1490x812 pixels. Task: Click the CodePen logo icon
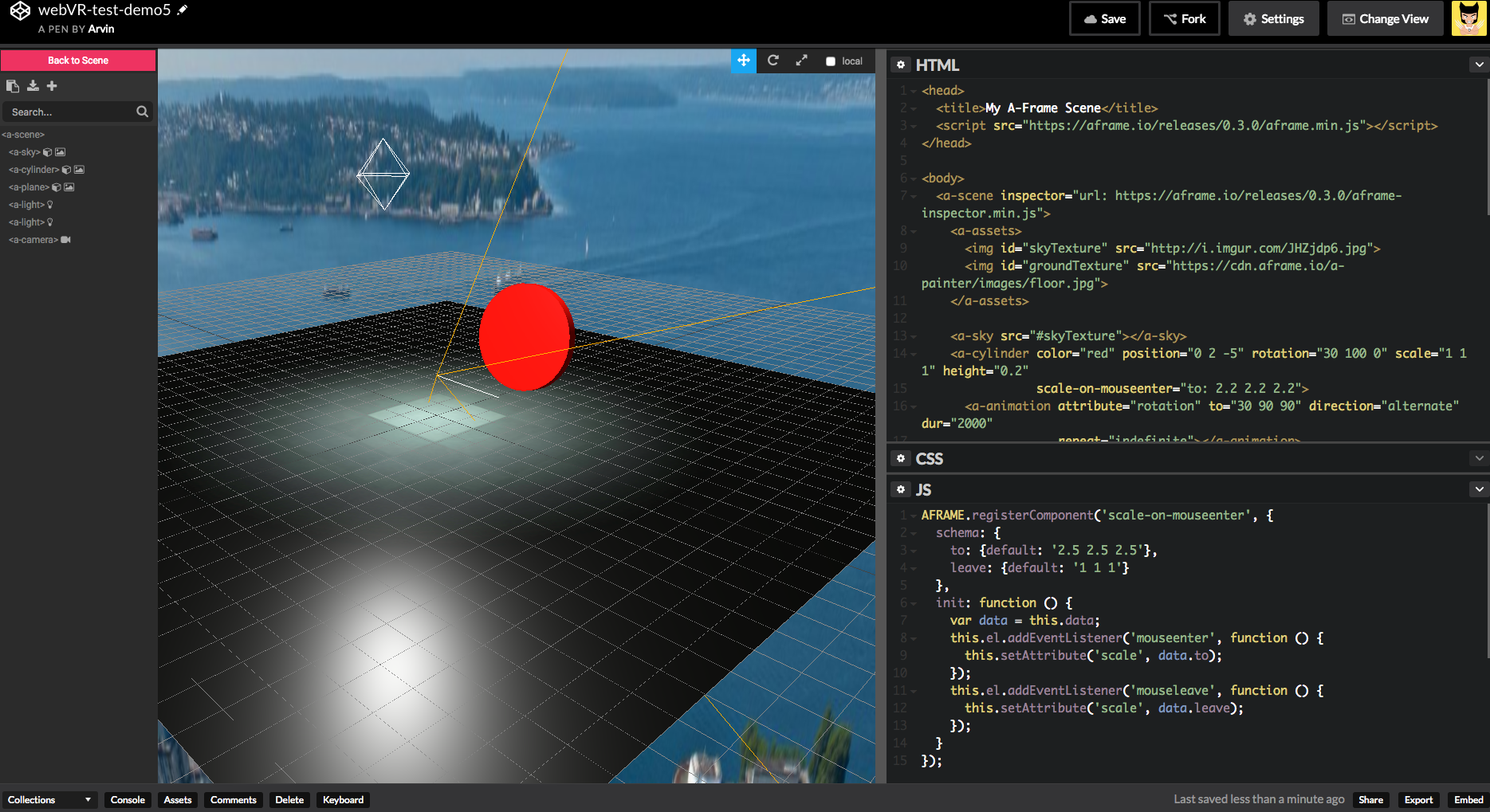tap(20, 10)
